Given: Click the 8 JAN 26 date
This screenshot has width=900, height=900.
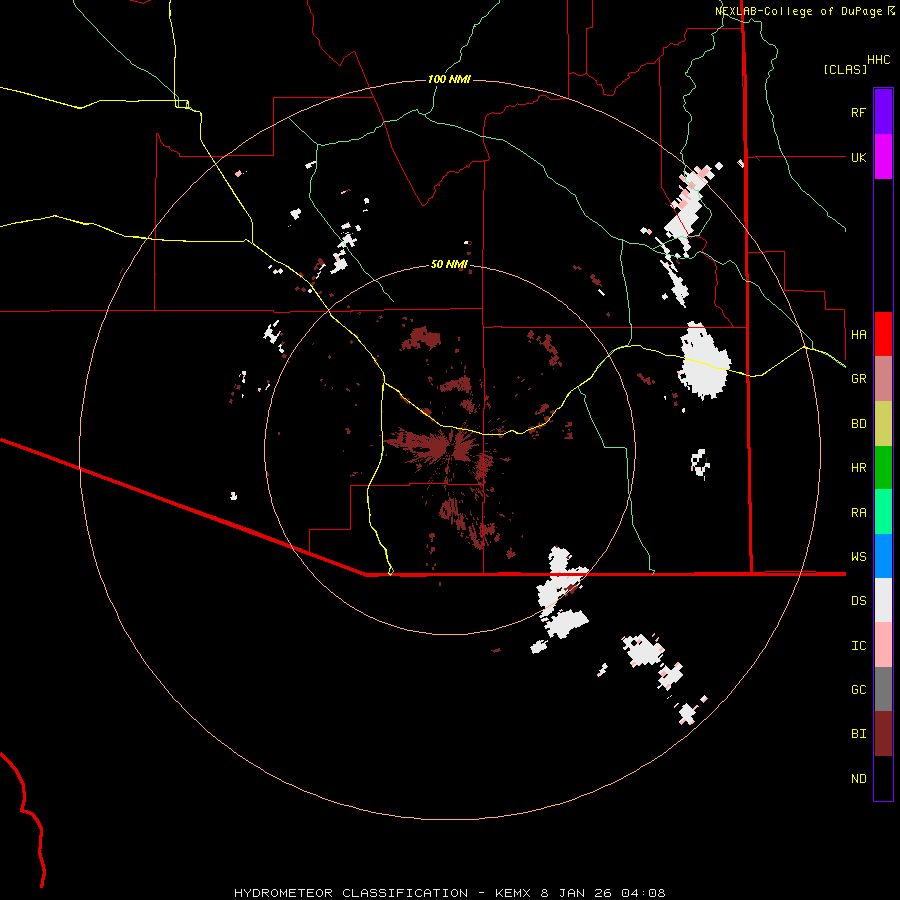Looking at the screenshot, I should point(577,893).
